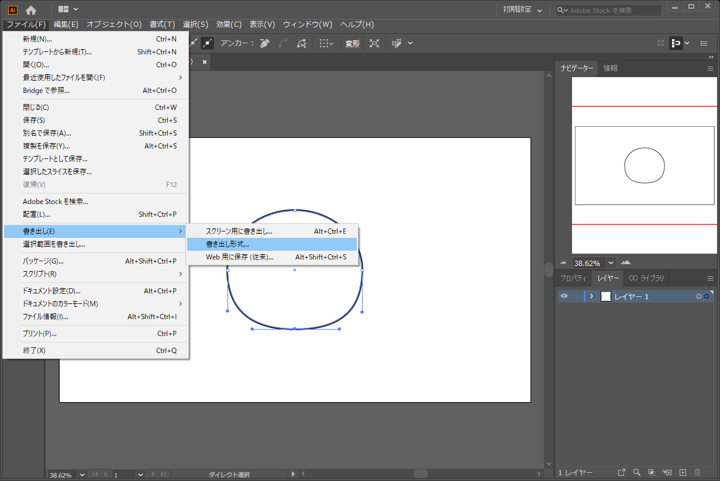Click the status bar ダイレクト選択 flyout arrow
The height and width of the screenshot is (481, 720).
293,474
